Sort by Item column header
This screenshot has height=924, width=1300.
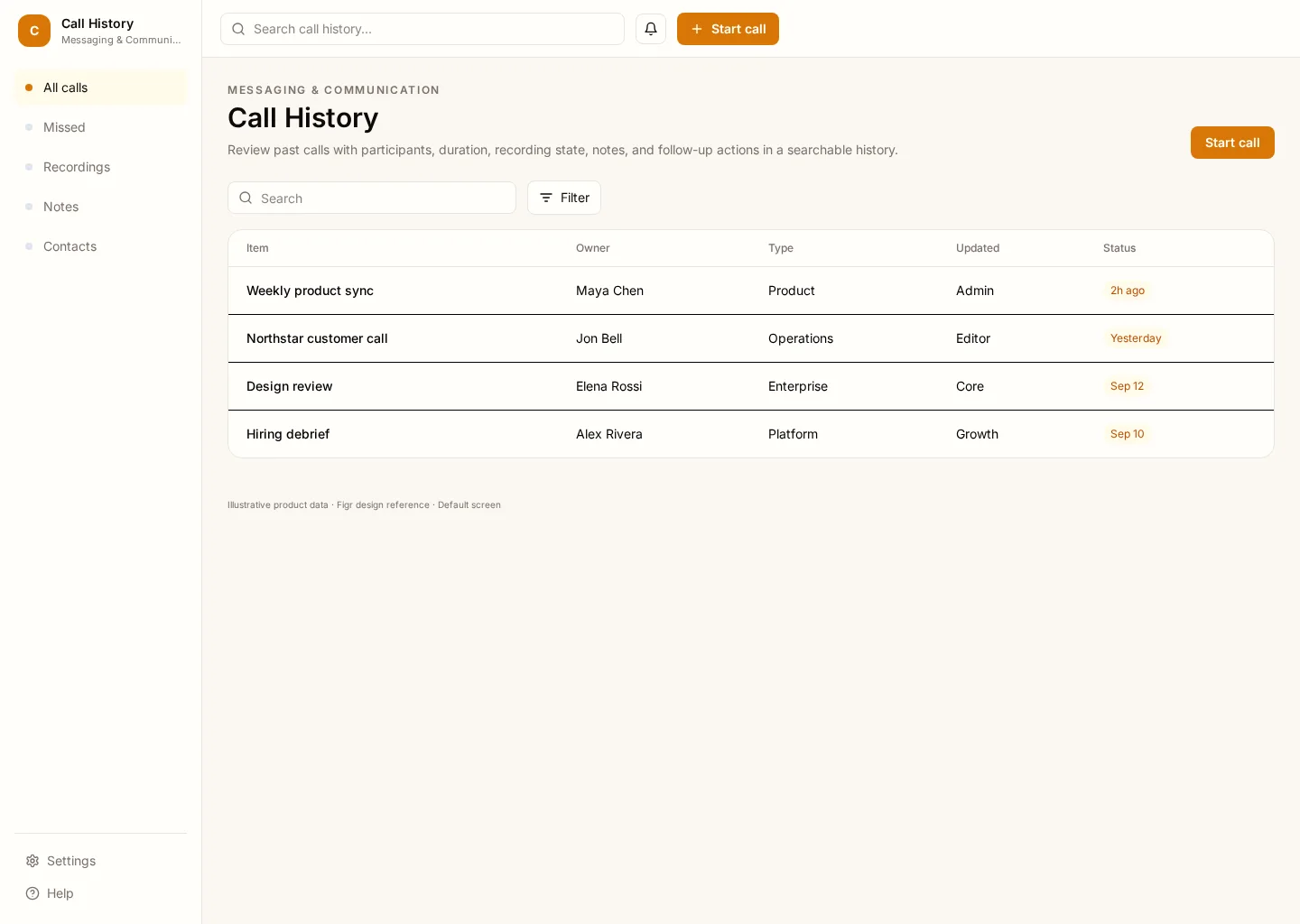(x=257, y=248)
